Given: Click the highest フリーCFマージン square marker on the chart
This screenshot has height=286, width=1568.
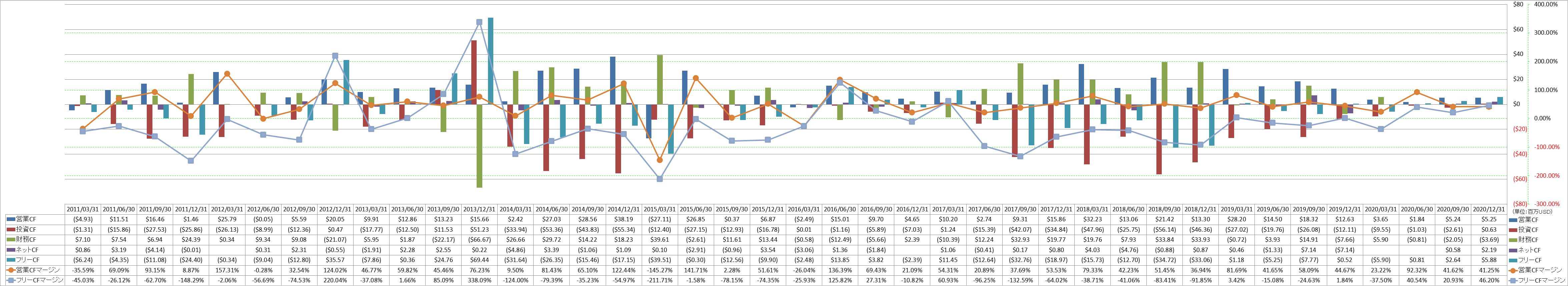Looking at the screenshot, I should click(480, 22).
